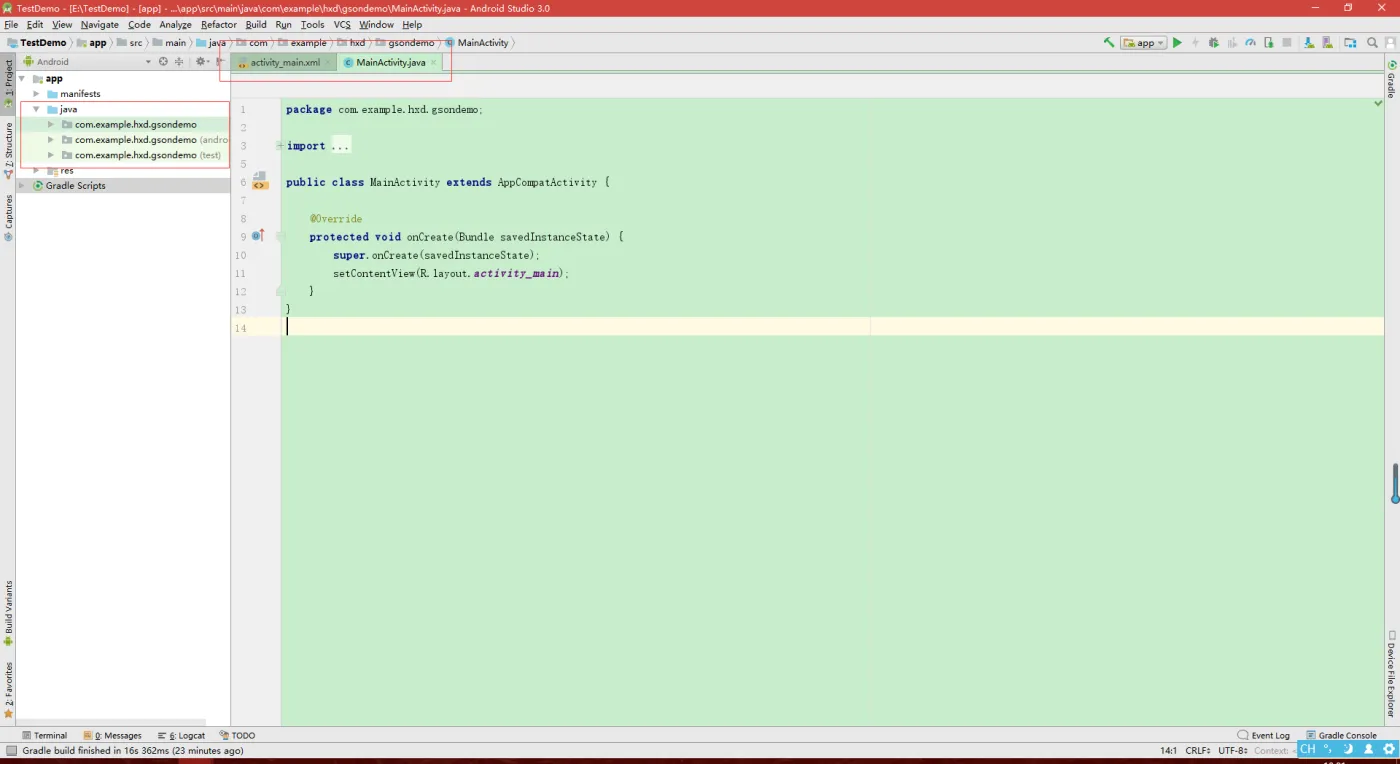Select com.example.hxd.gsondemo (androidTest) package
This screenshot has width=1400, height=764.
click(144, 140)
